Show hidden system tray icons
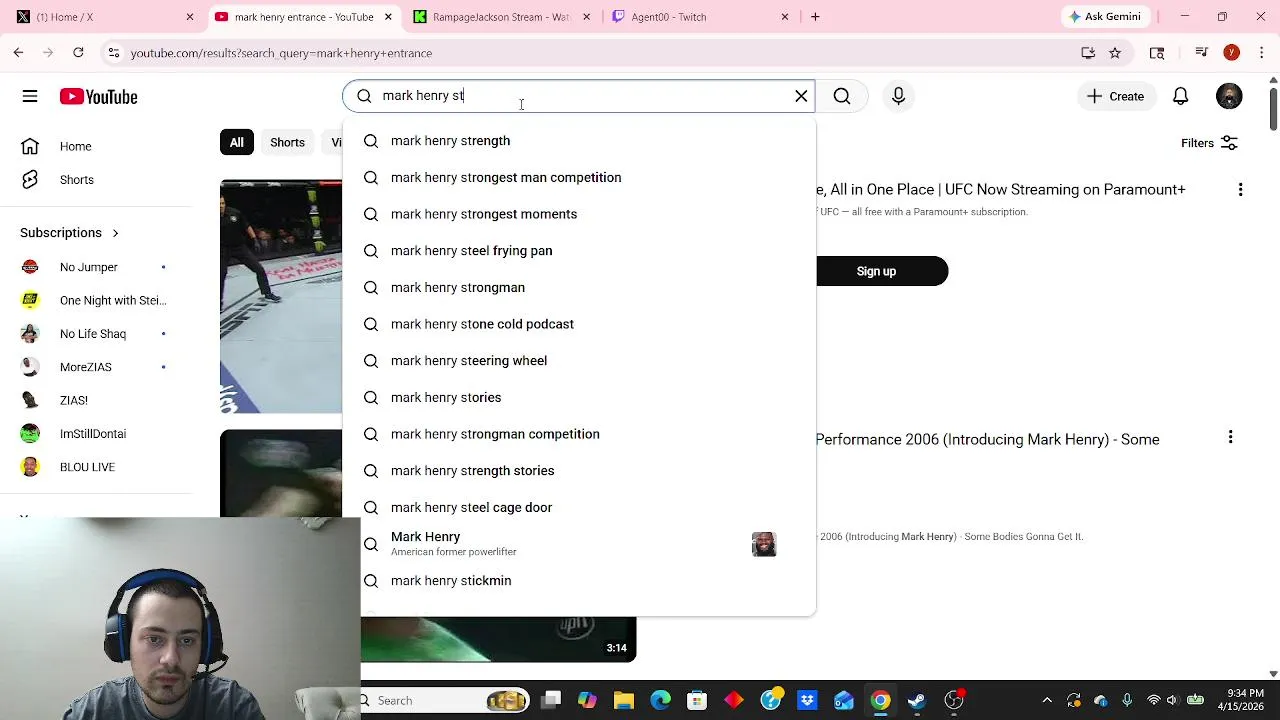This screenshot has width=1280, height=720. click(1047, 700)
